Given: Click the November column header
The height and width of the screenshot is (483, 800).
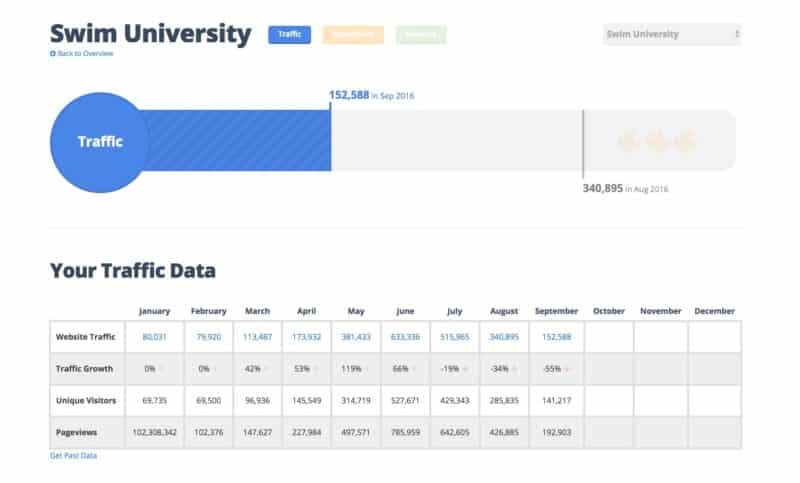Looking at the screenshot, I should pos(661,311).
